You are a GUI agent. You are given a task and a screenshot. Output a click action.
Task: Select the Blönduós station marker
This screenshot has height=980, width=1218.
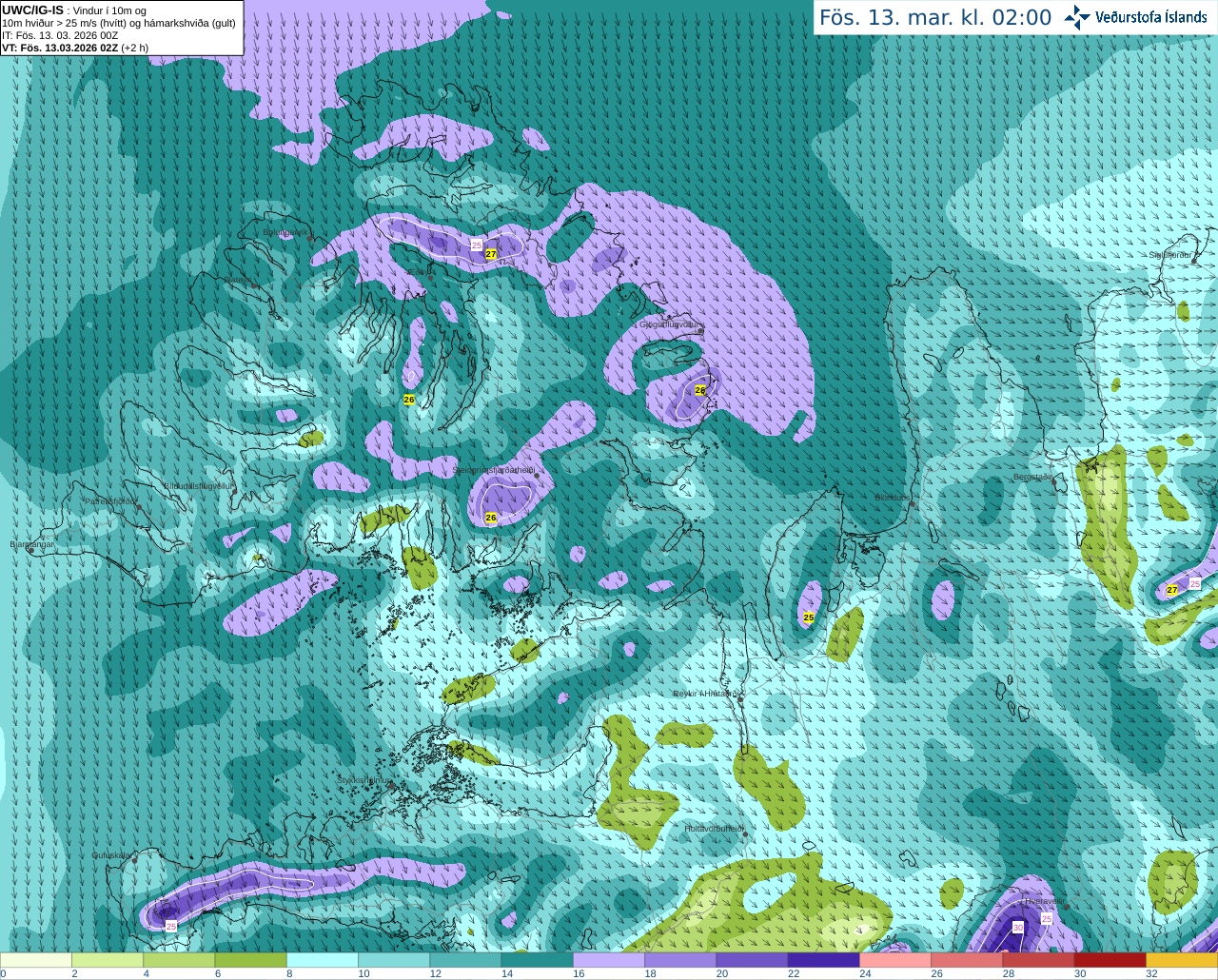tap(912, 503)
